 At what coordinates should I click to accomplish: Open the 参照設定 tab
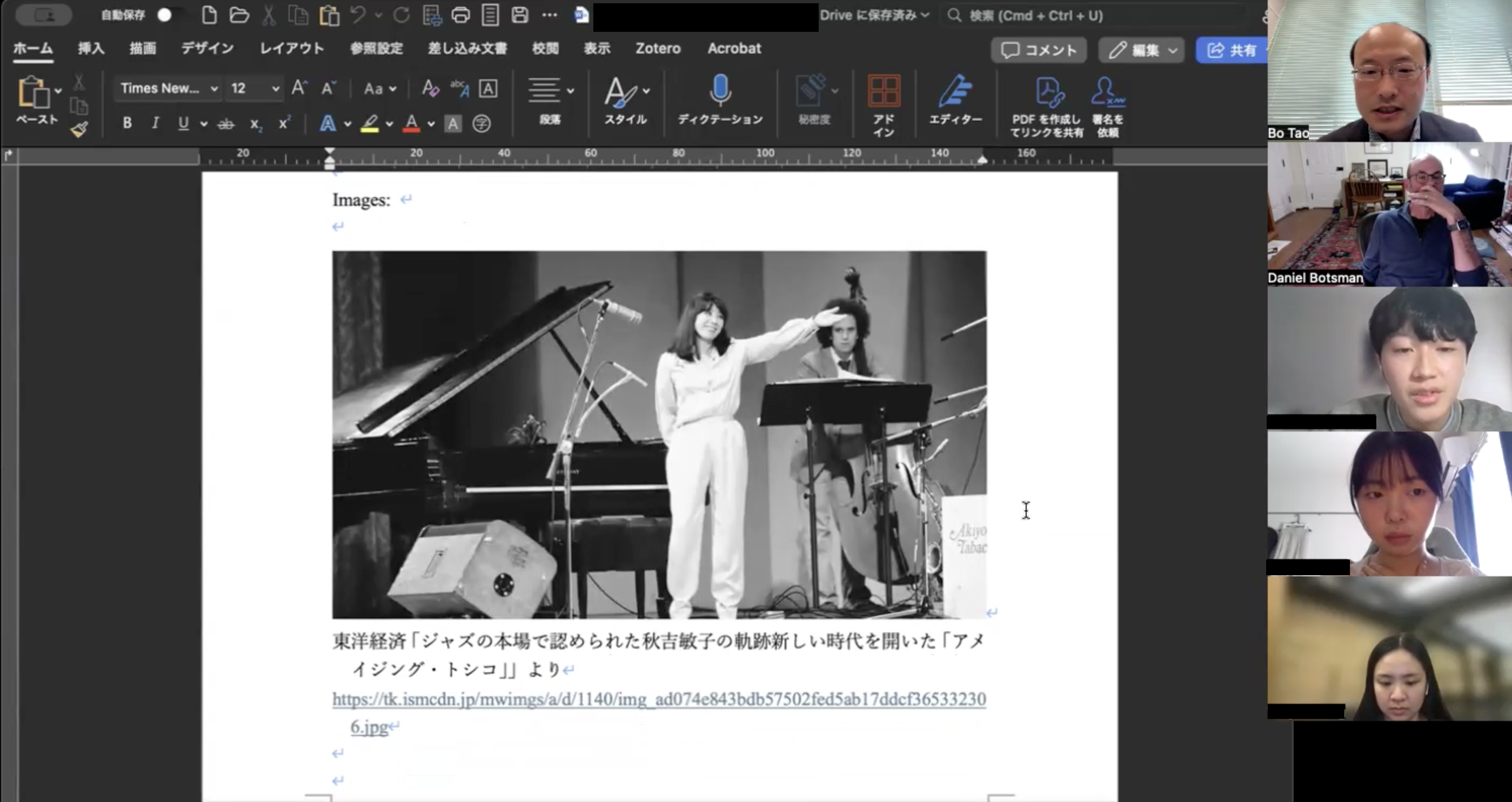[376, 49]
